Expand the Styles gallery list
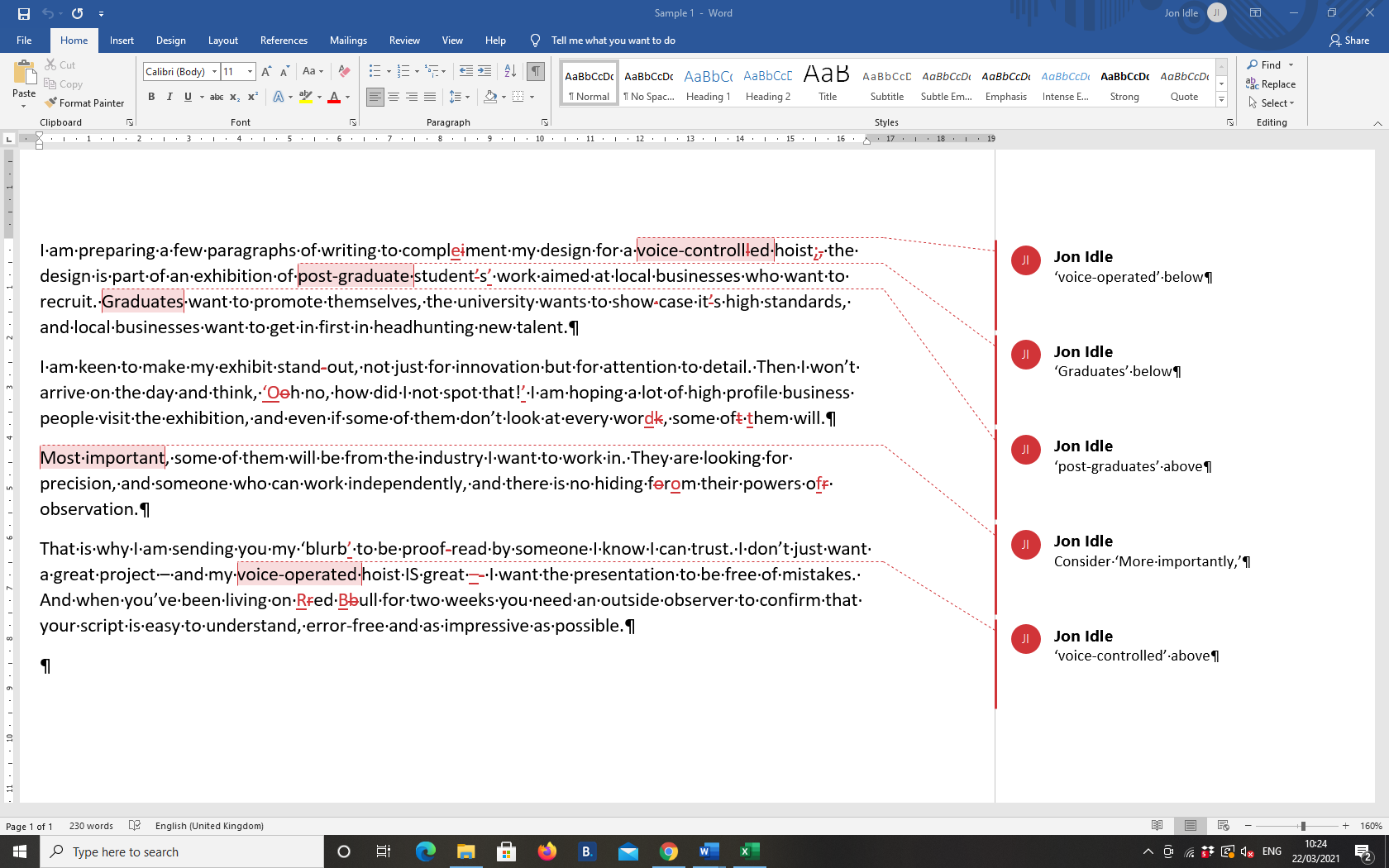This screenshot has width=1389, height=868. (x=1221, y=100)
